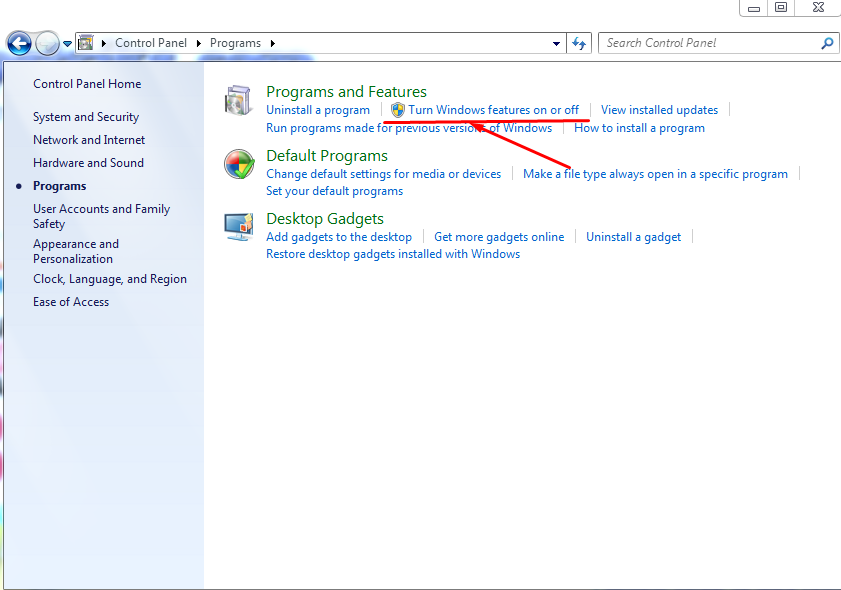
Task: Click inside the Search Control Panel box
Action: click(700, 43)
